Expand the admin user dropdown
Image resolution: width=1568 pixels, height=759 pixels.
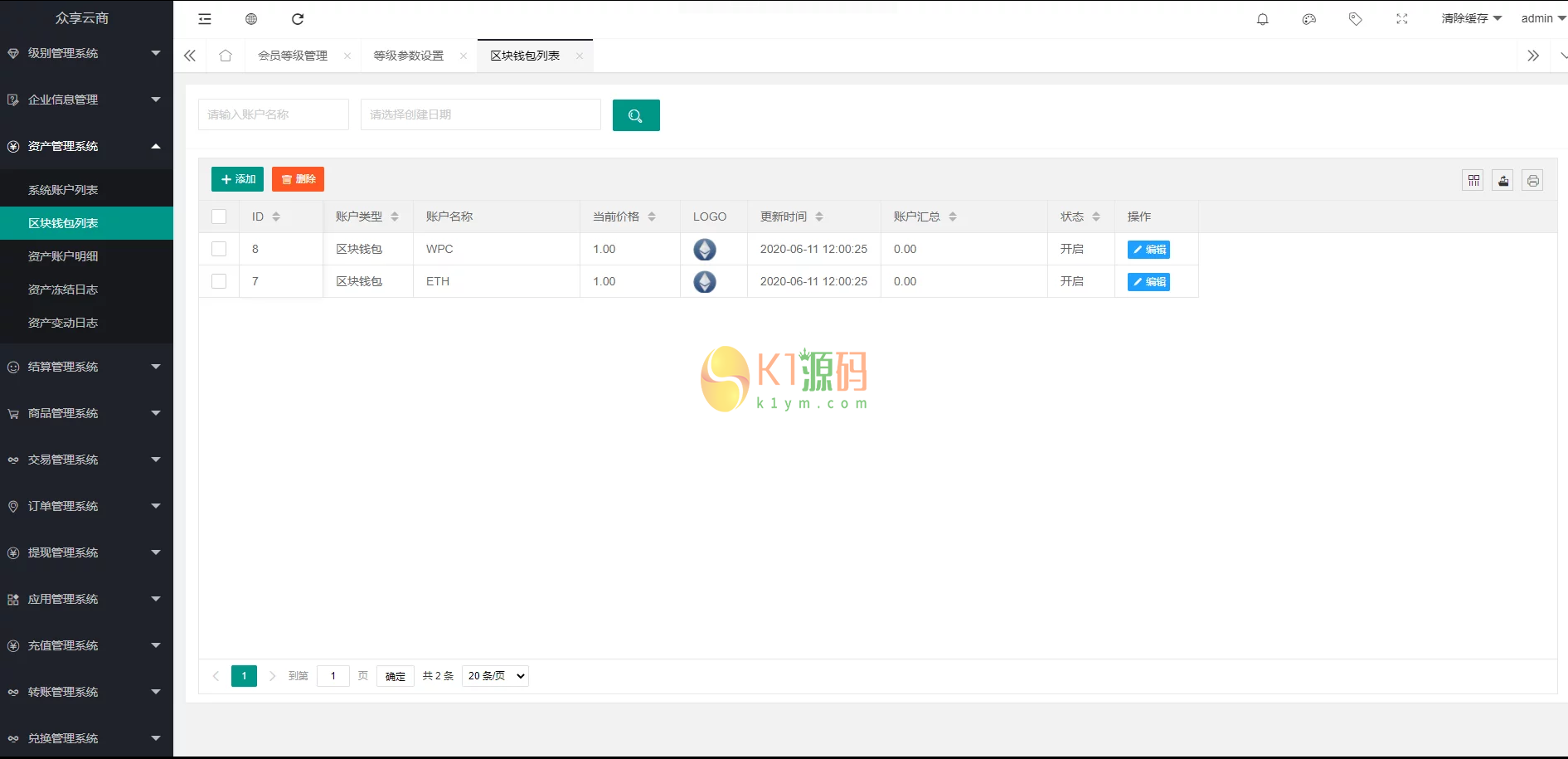pos(1541,18)
